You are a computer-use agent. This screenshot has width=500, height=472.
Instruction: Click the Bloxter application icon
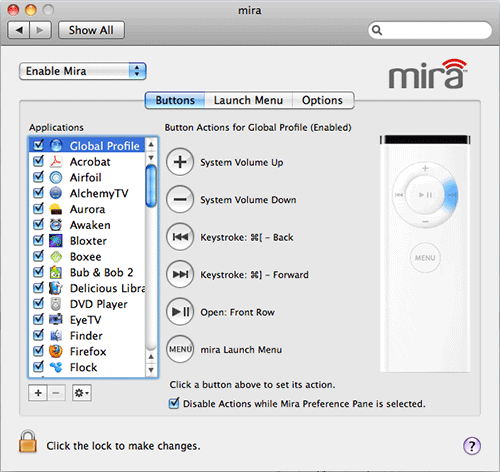[56, 241]
